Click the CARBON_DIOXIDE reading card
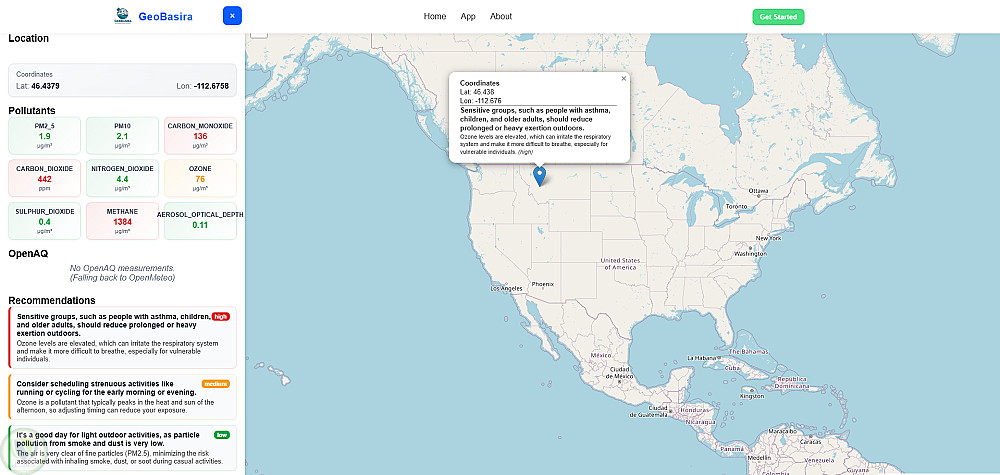The width and height of the screenshot is (1000, 475). [x=44, y=178]
